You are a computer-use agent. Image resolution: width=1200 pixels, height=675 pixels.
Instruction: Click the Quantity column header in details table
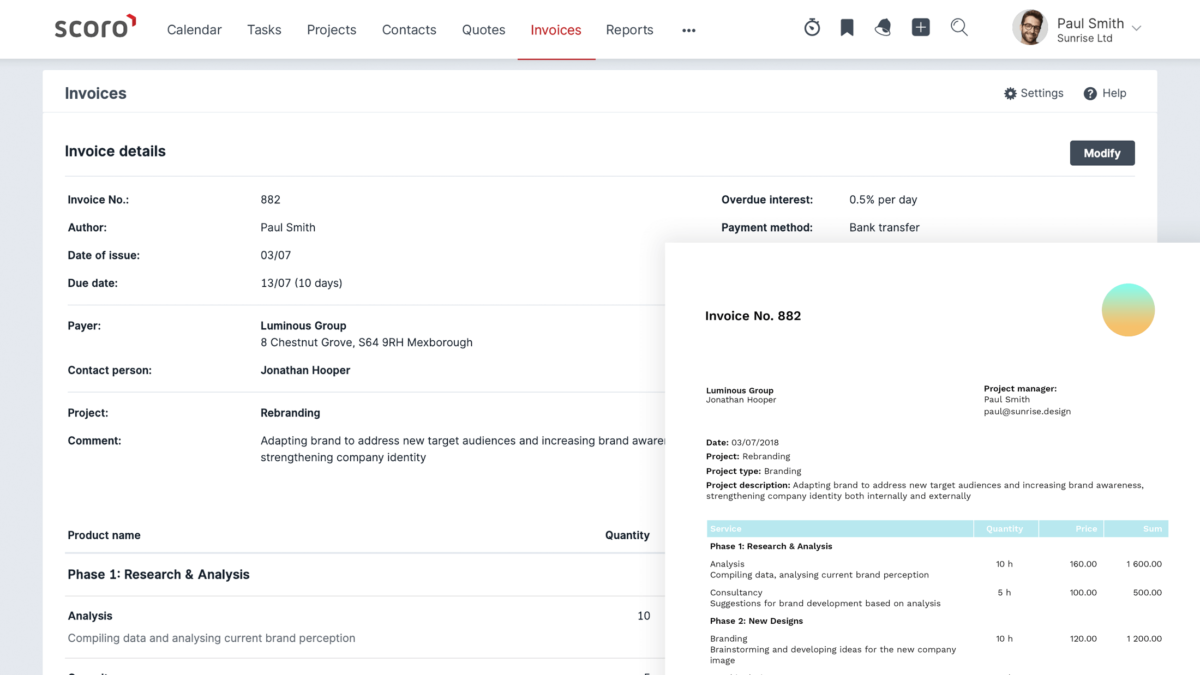coord(627,535)
